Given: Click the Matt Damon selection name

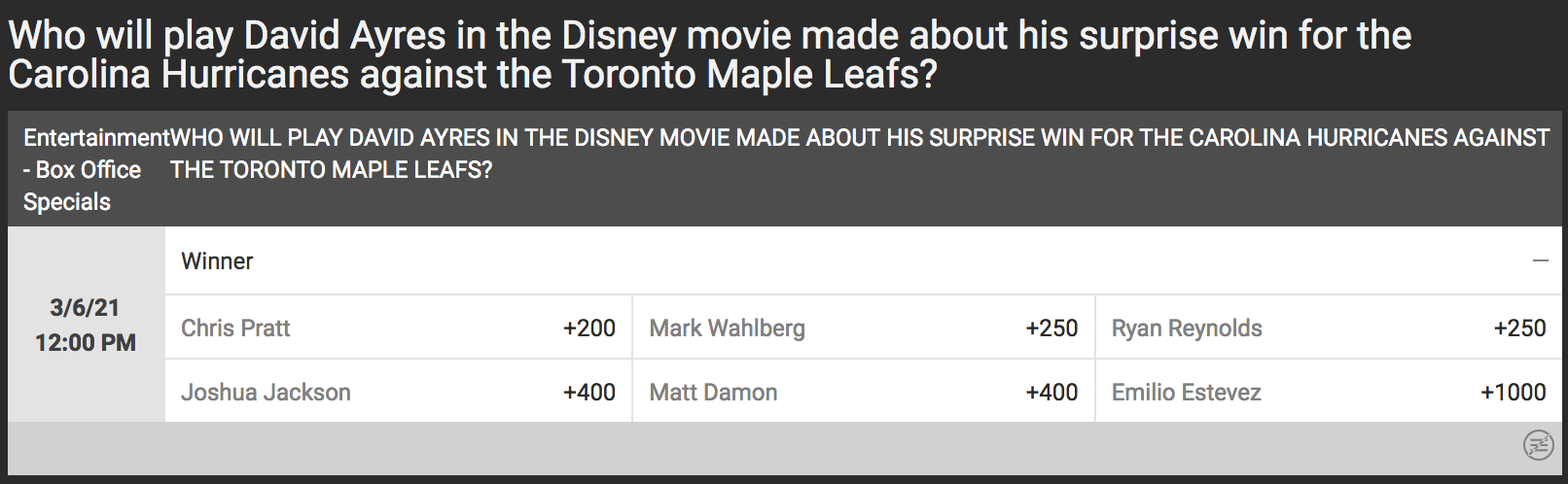Looking at the screenshot, I should [713, 393].
